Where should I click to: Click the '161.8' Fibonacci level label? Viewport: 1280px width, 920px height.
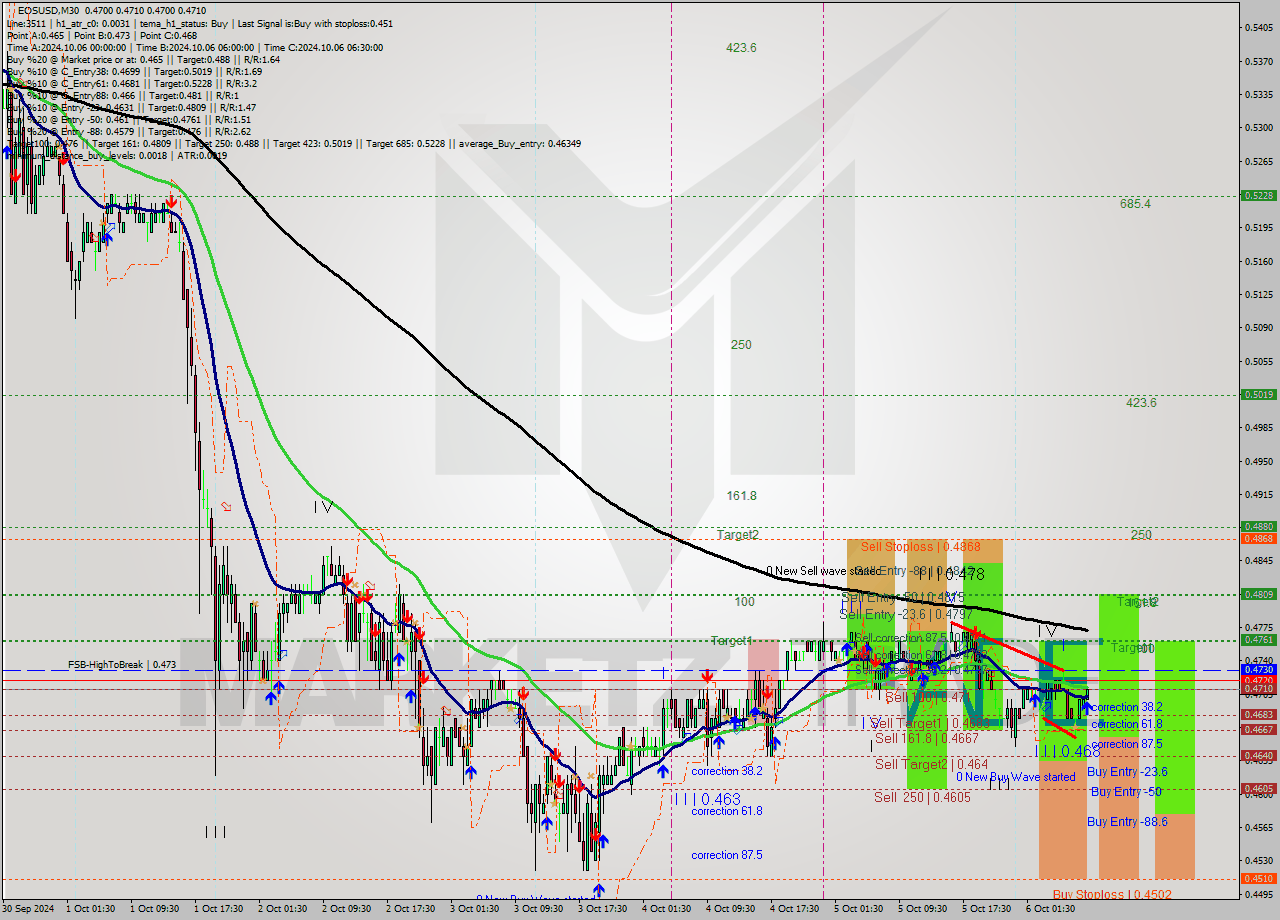click(x=741, y=495)
